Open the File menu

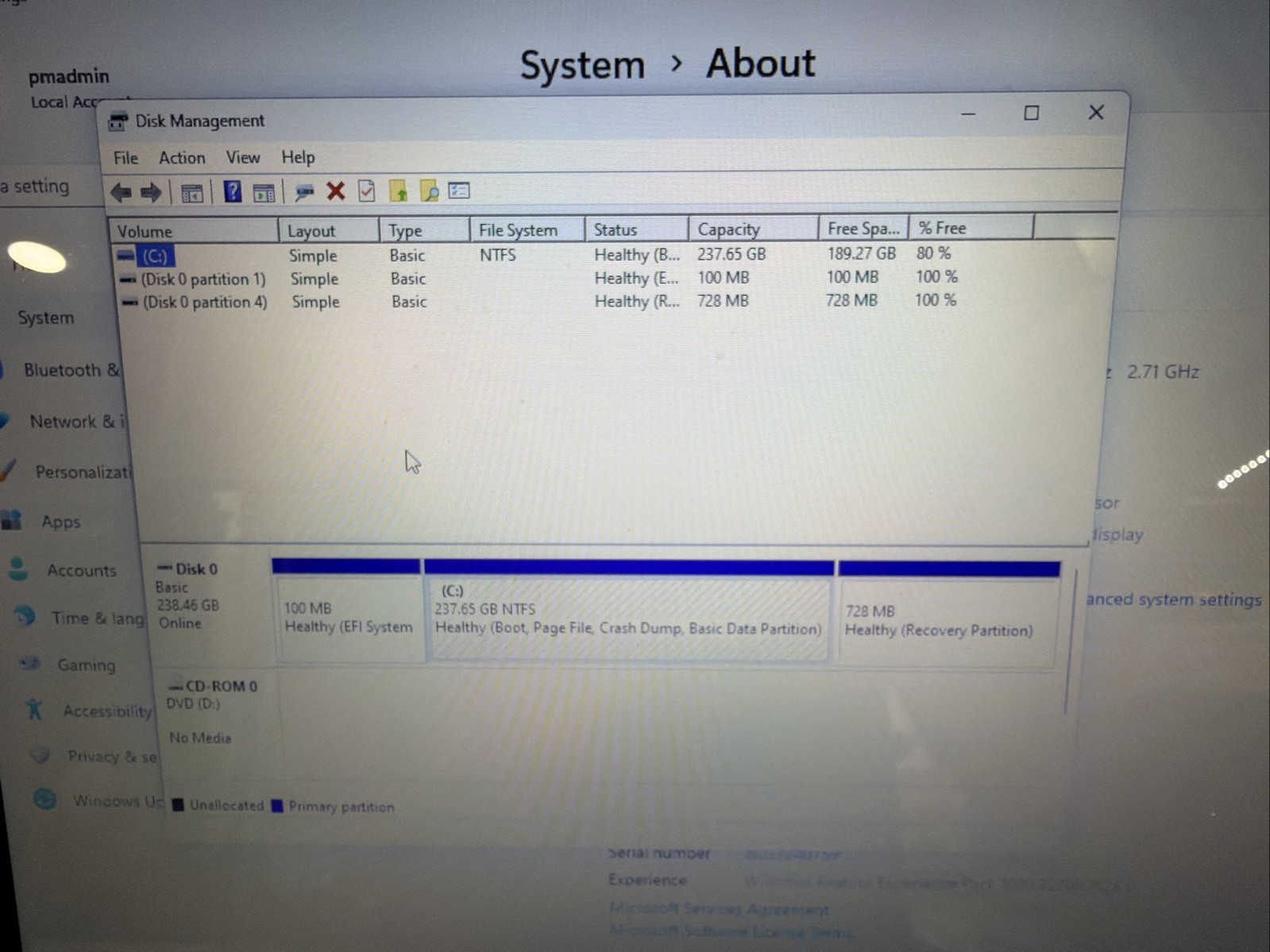(125, 158)
